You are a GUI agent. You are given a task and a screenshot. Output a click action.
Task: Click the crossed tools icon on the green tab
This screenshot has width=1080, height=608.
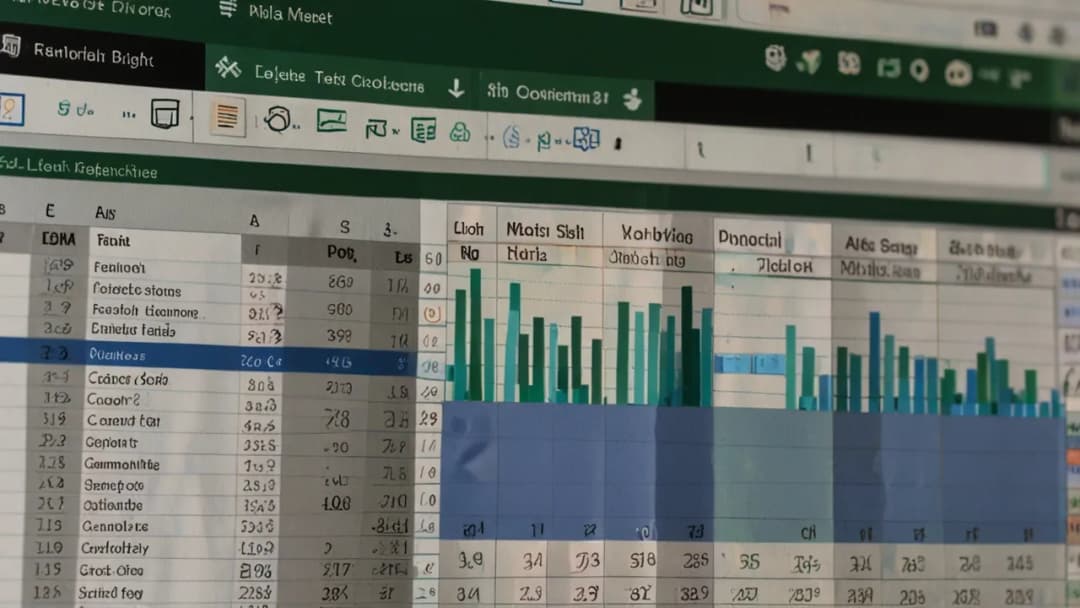[228, 68]
